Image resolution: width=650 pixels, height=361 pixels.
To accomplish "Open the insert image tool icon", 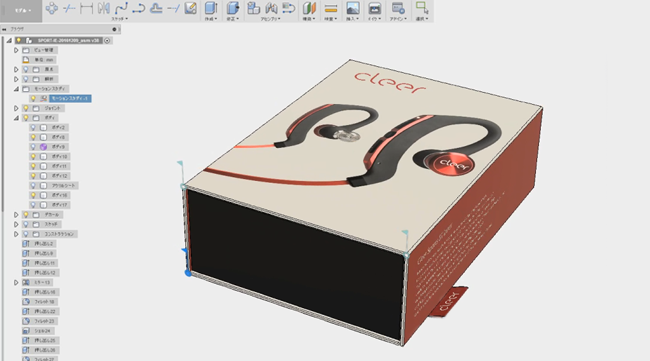I will click(x=353, y=7).
